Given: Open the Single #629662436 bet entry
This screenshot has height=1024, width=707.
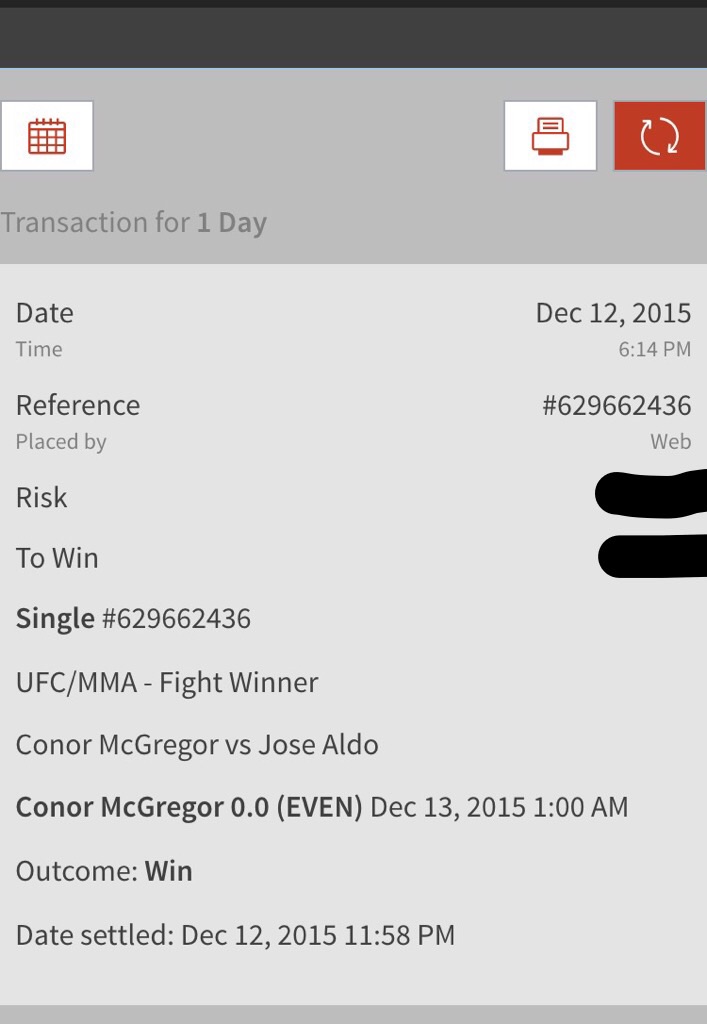Looking at the screenshot, I should tap(133, 618).
